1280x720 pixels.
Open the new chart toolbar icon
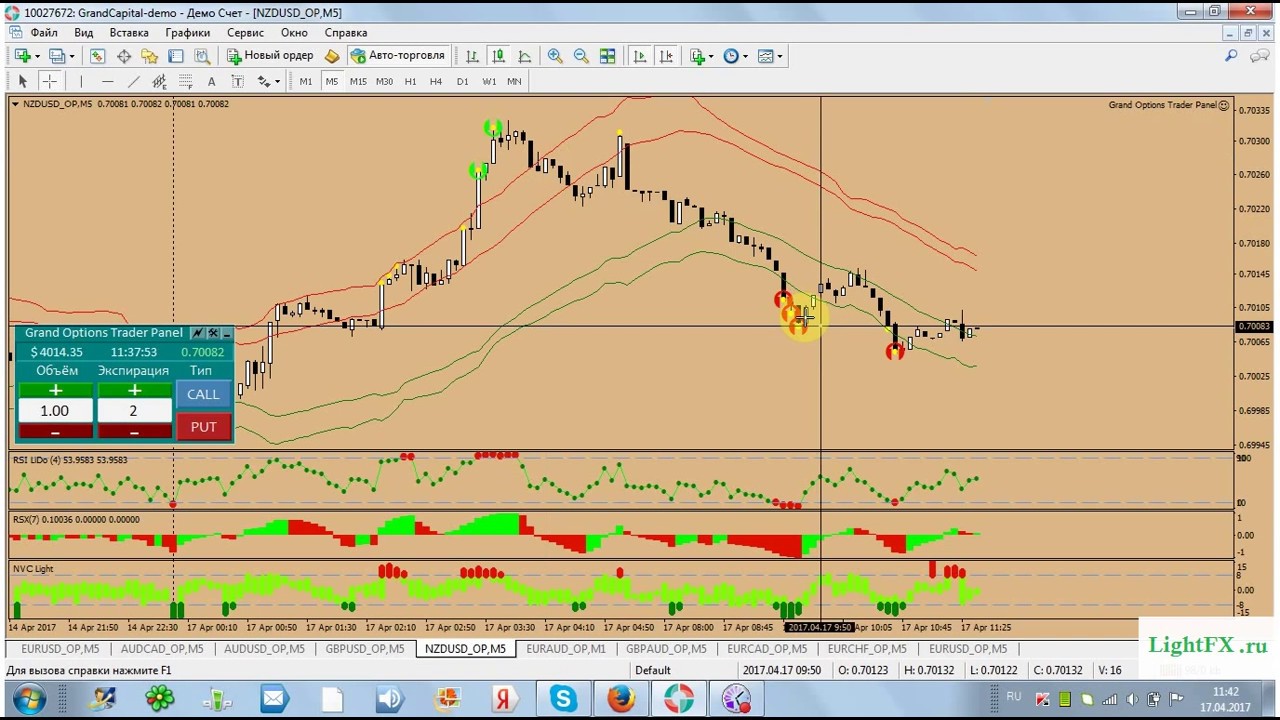(22, 56)
